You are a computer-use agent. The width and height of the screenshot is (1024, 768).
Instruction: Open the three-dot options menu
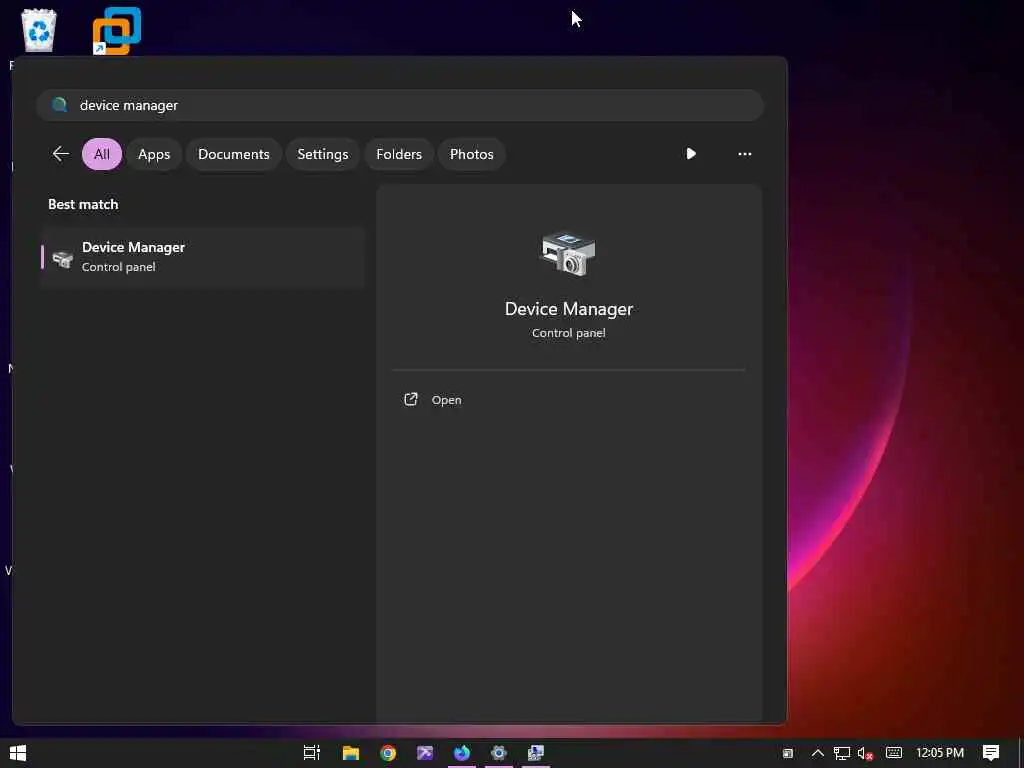pyautogui.click(x=744, y=154)
